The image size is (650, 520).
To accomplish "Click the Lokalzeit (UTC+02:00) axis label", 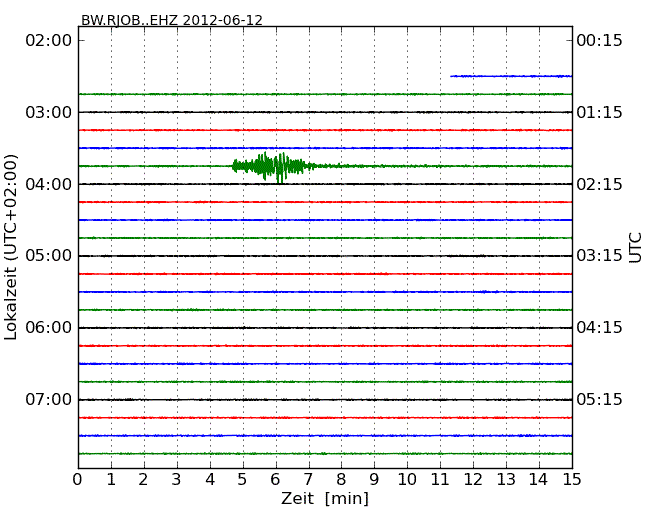I will pos(11,247).
